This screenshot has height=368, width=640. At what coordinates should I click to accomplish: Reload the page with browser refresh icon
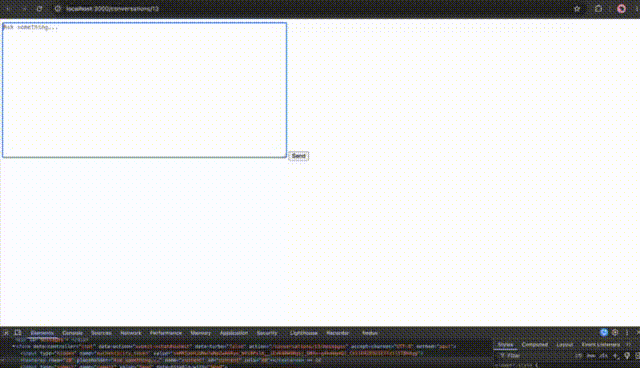coord(39,9)
